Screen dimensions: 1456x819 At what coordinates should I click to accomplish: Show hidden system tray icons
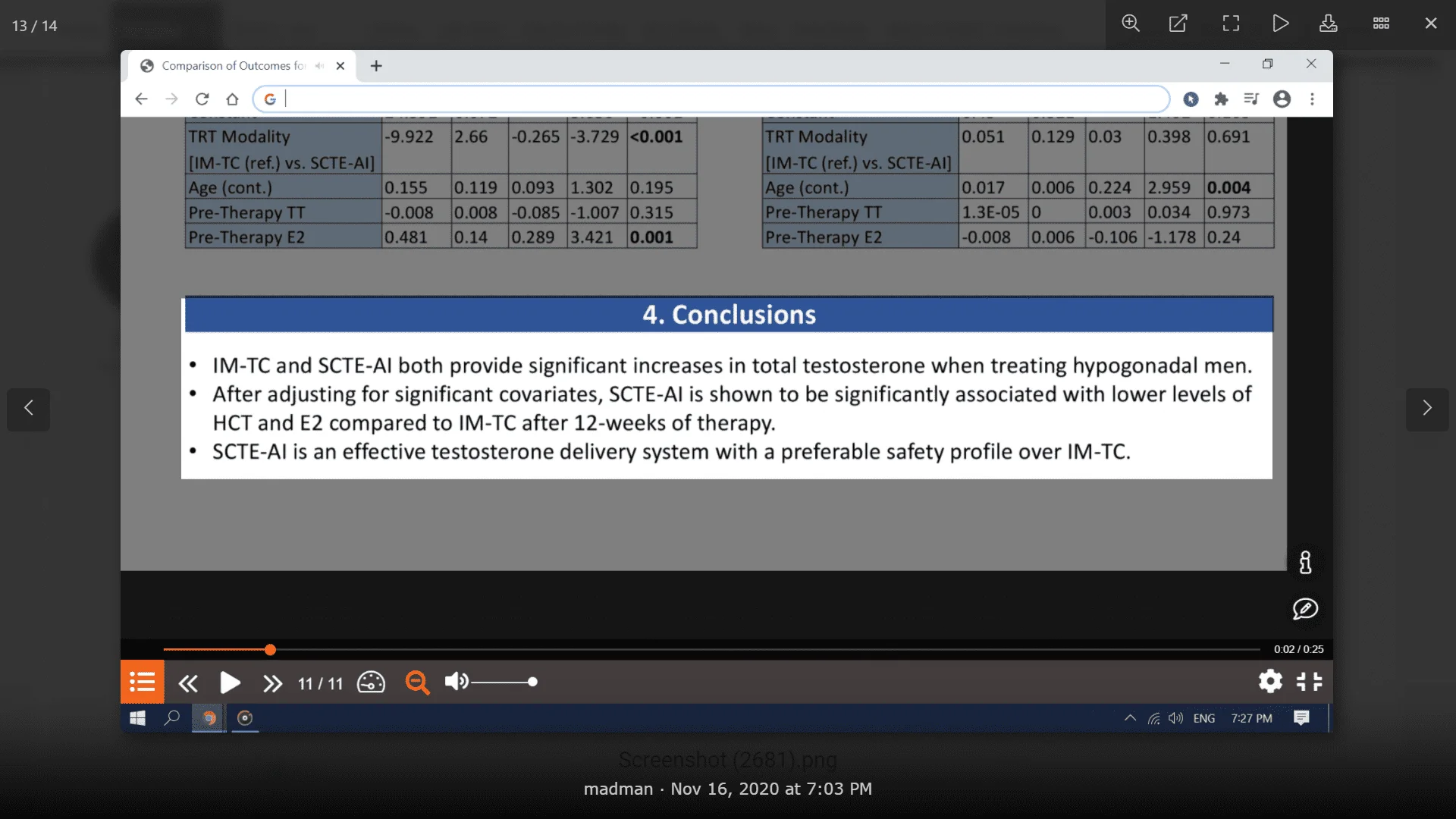coord(1130,718)
